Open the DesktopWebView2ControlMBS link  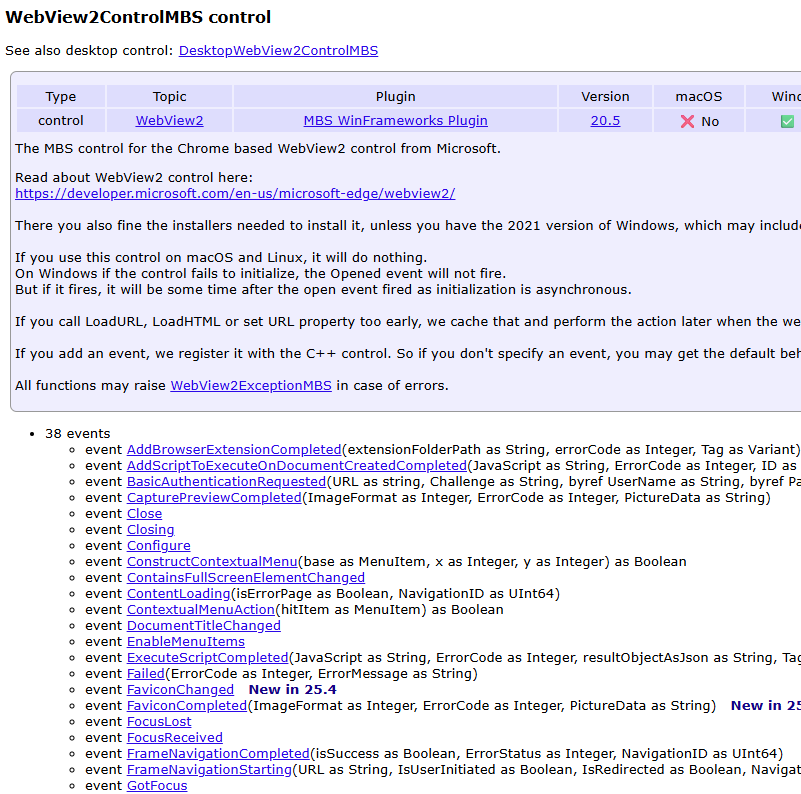[x=278, y=50]
